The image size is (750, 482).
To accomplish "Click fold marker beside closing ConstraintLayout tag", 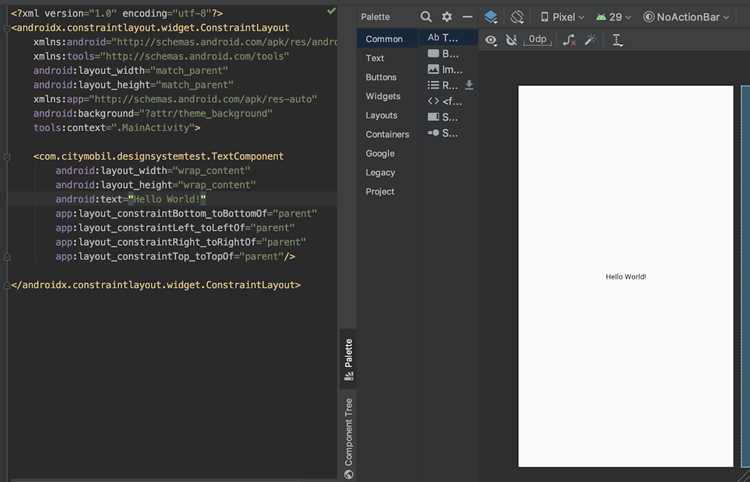I will pos(6,285).
